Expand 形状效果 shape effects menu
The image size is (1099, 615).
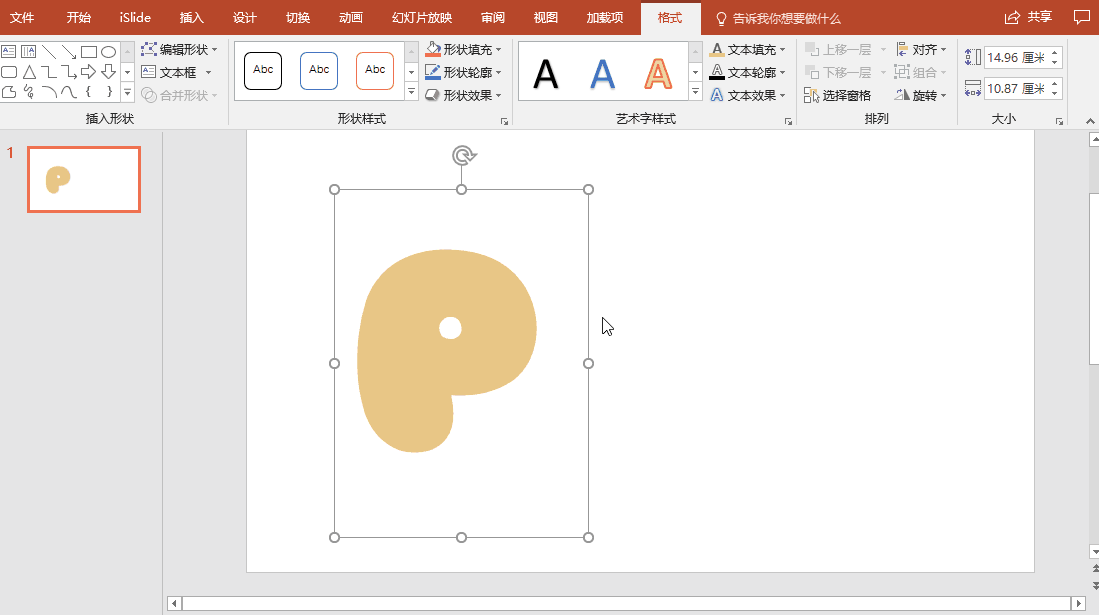463,95
